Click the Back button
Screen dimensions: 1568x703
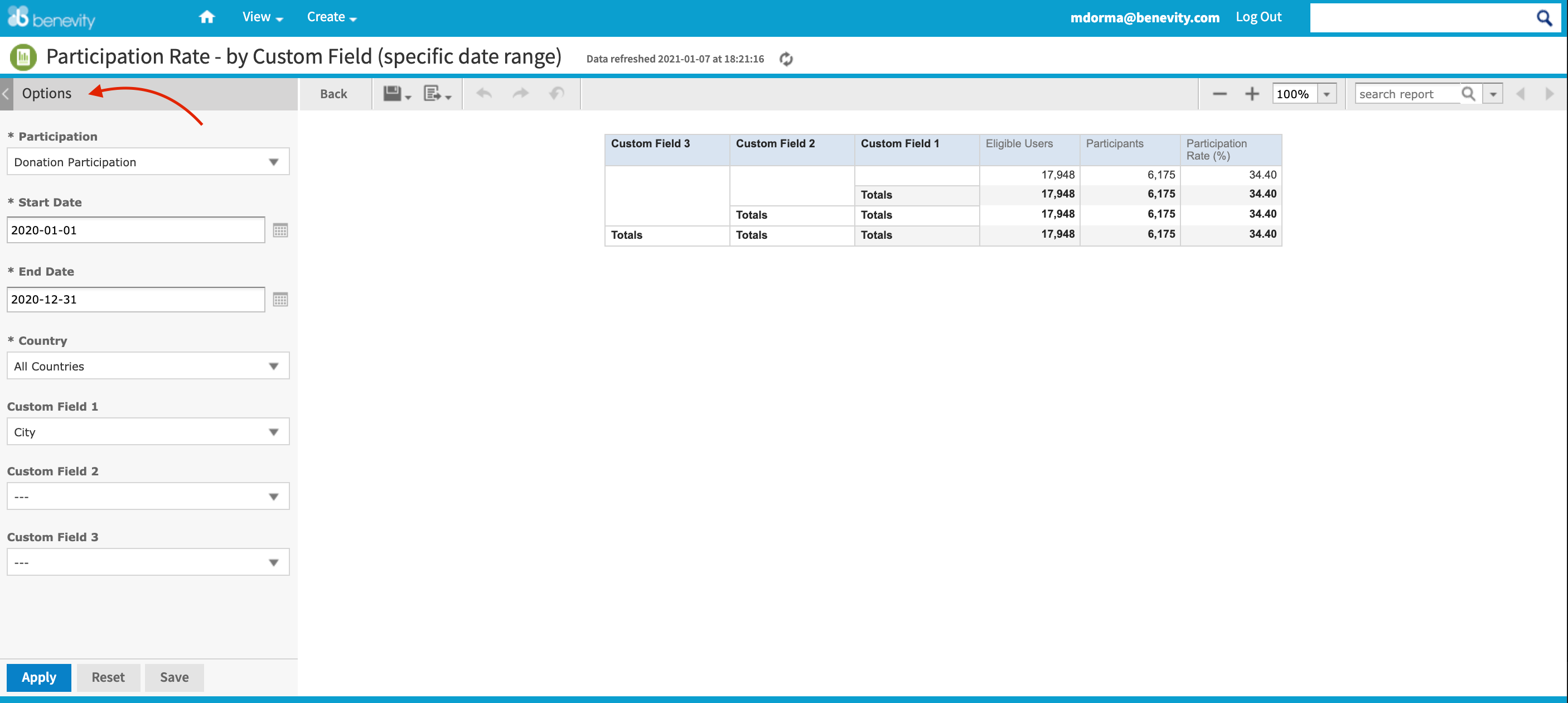(333, 94)
